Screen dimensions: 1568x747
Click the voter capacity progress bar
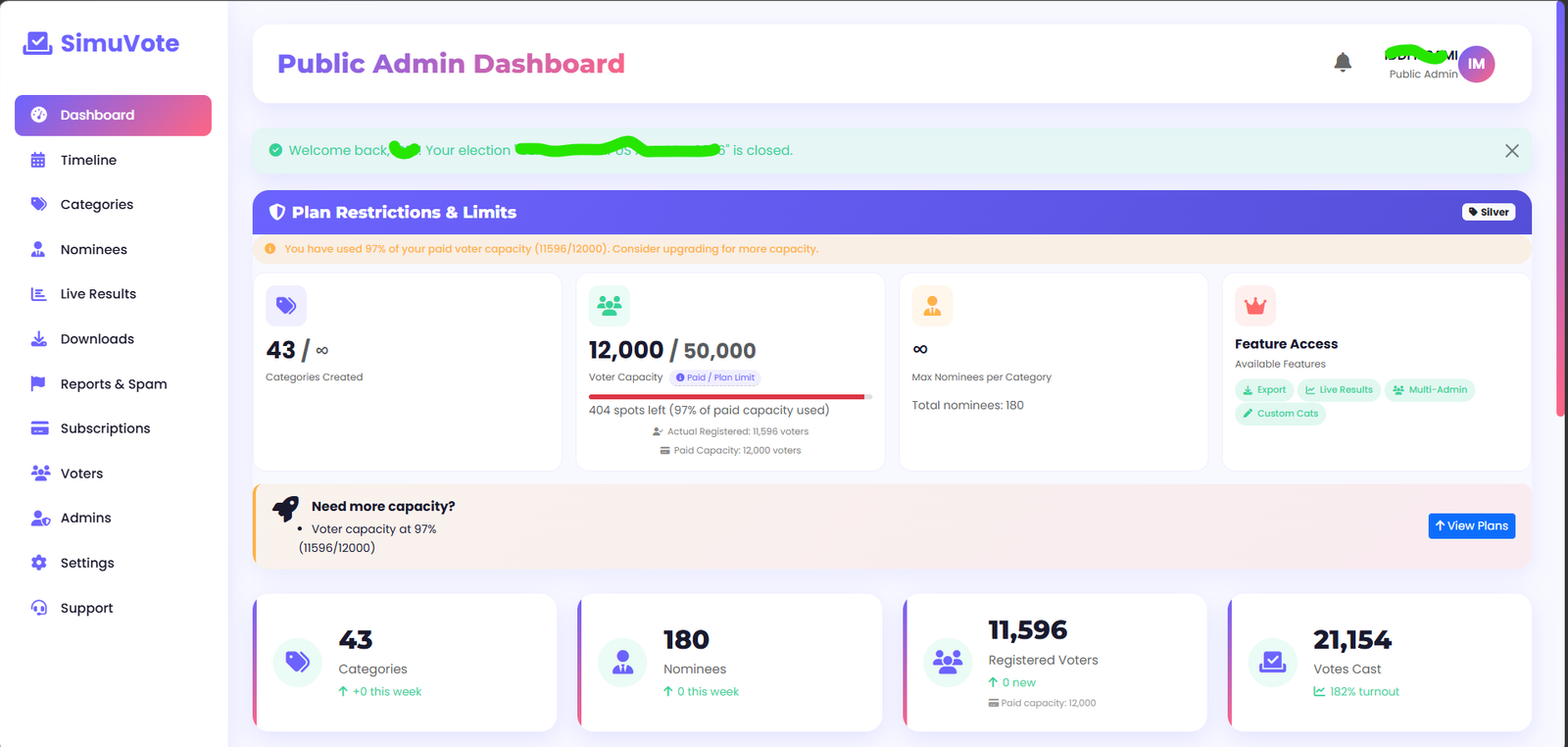pos(730,397)
